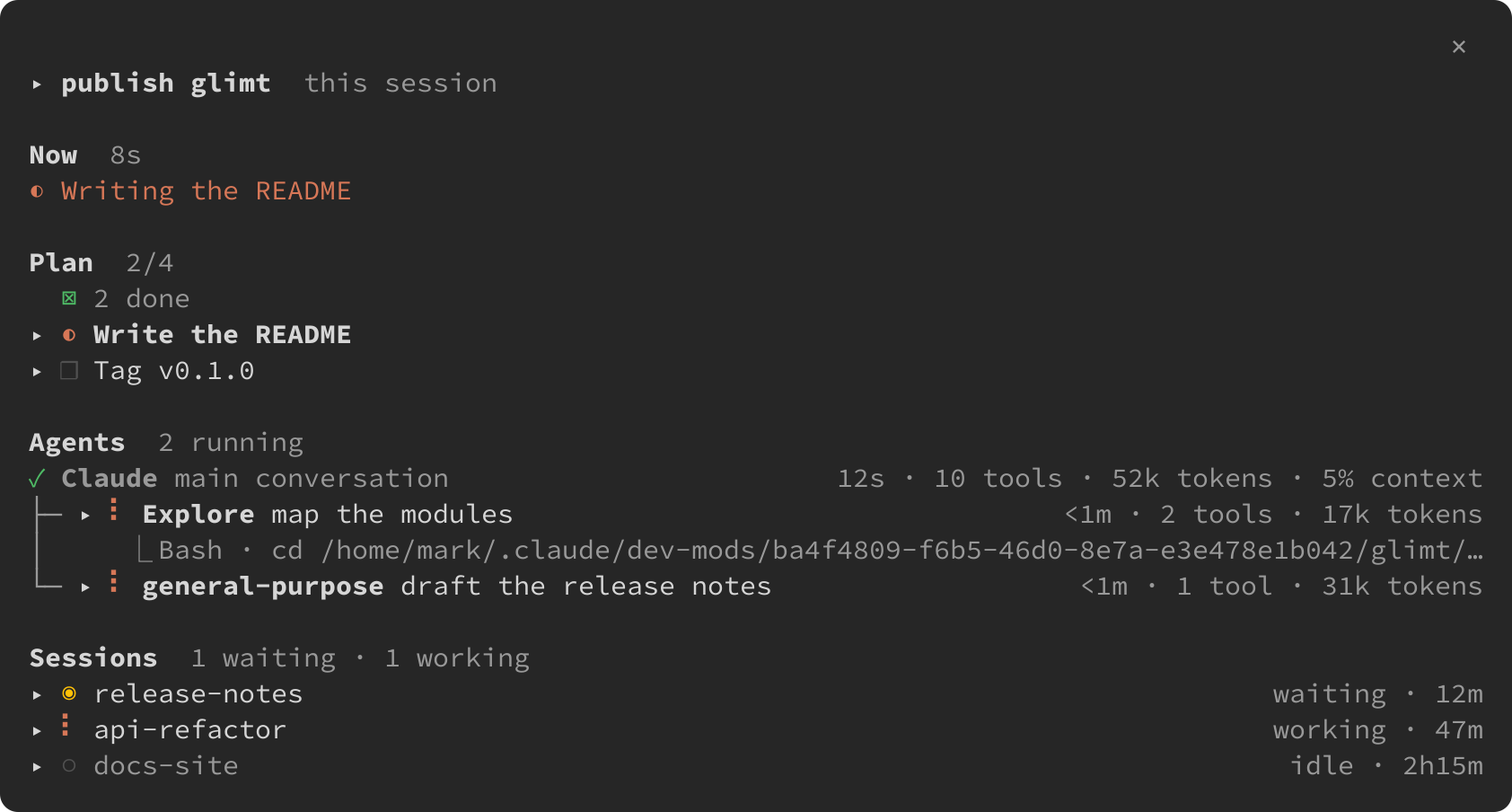Screen dimensions: 1512x812
Task: Open the docs-site session row
Action: [x=756, y=765]
